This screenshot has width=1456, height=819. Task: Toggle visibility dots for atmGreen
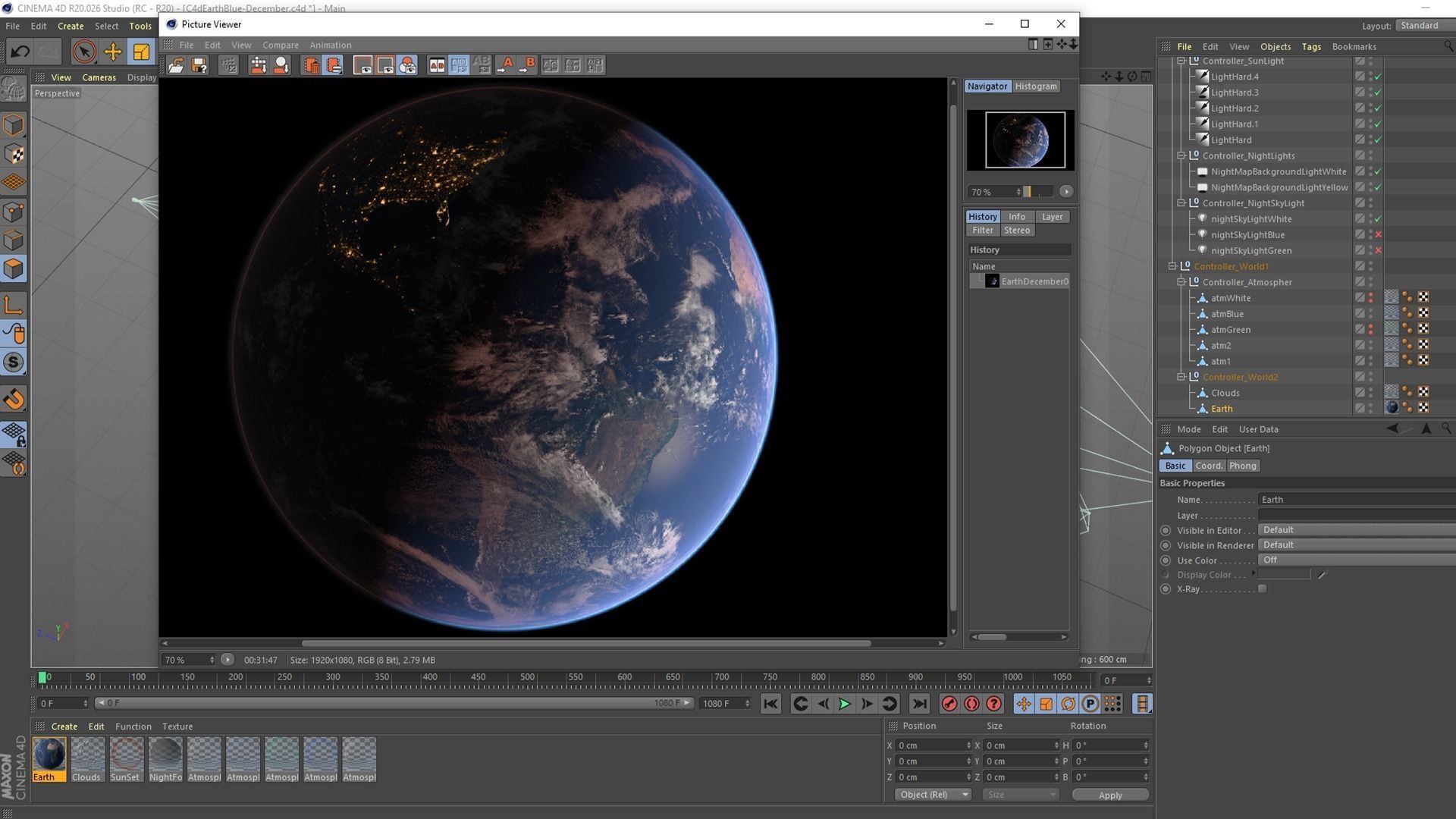coord(1370,329)
